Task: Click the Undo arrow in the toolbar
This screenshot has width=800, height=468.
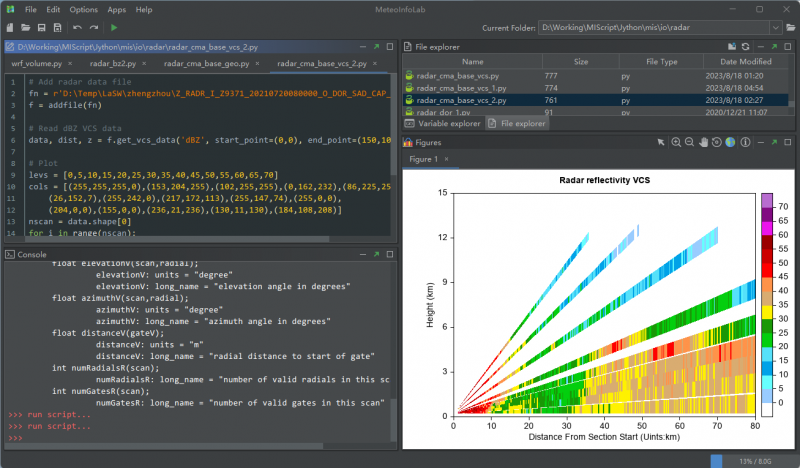Action: (x=77, y=27)
